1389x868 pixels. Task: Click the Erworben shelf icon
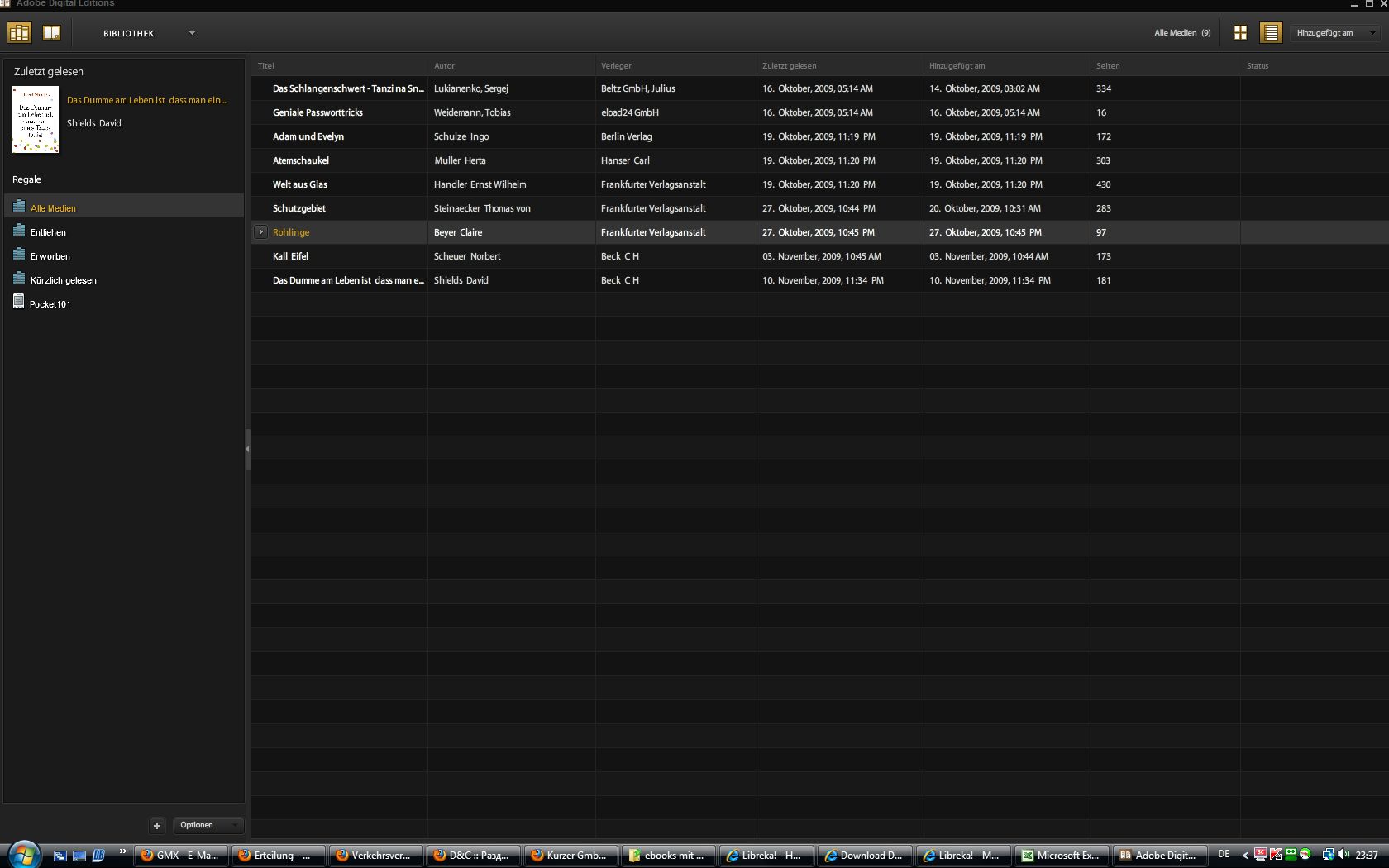coord(19,255)
